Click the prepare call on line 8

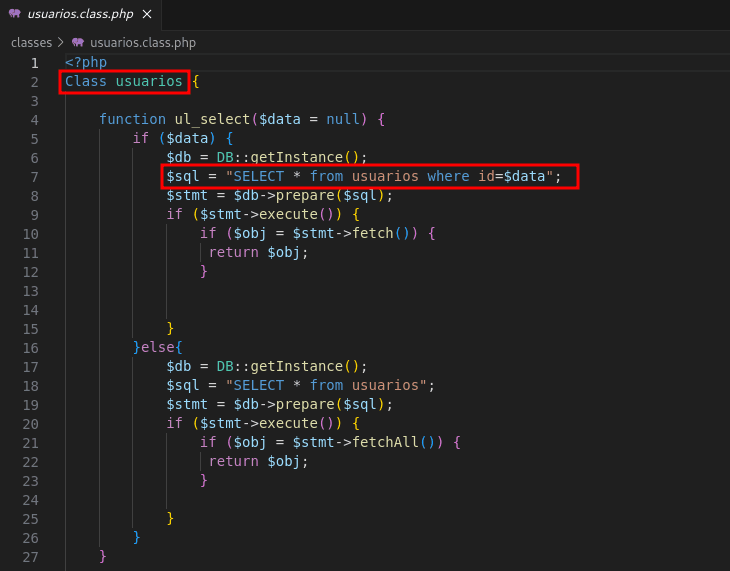(x=305, y=195)
